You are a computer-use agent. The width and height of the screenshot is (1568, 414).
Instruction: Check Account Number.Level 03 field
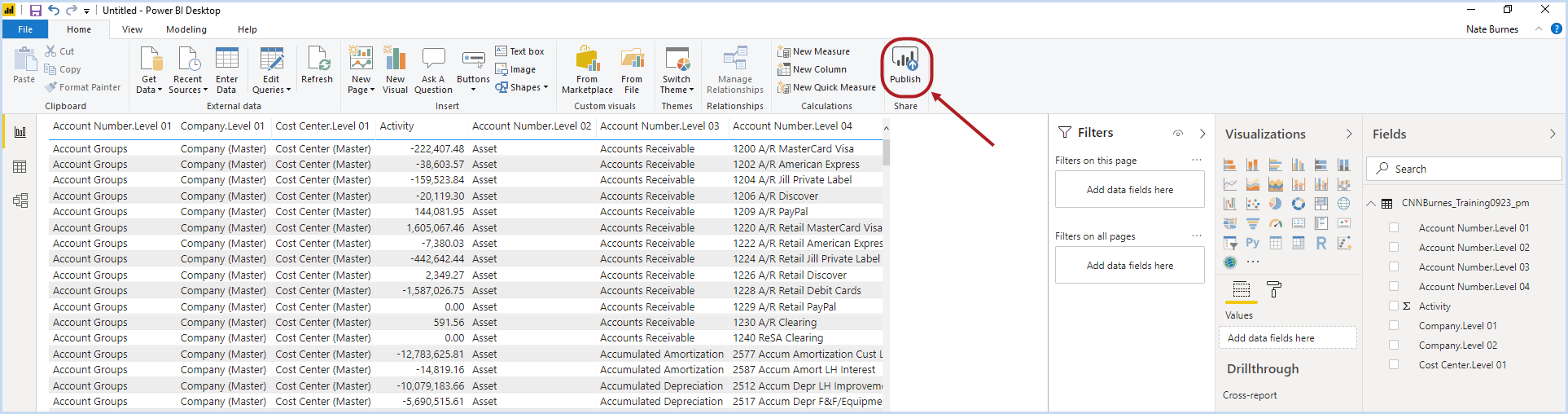click(x=1393, y=267)
